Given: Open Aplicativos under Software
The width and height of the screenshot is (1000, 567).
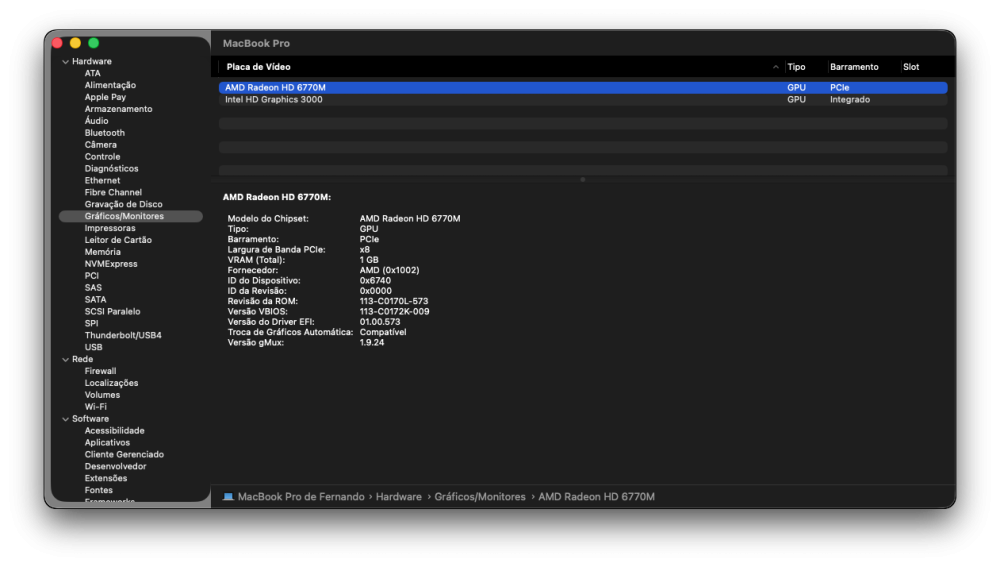Looking at the screenshot, I should tap(107, 443).
